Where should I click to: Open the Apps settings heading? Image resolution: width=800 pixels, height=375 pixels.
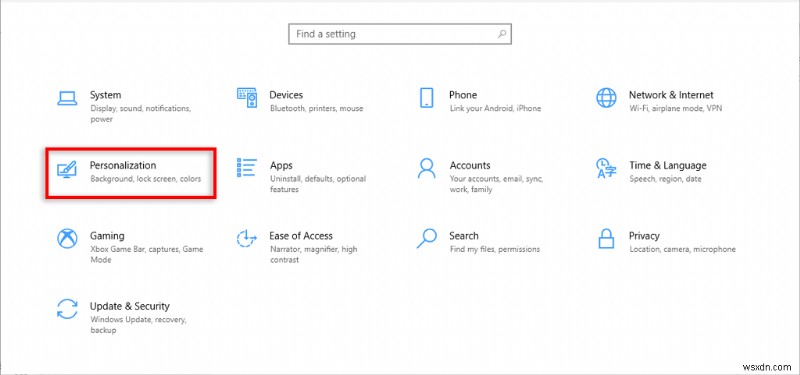click(x=281, y=166)
